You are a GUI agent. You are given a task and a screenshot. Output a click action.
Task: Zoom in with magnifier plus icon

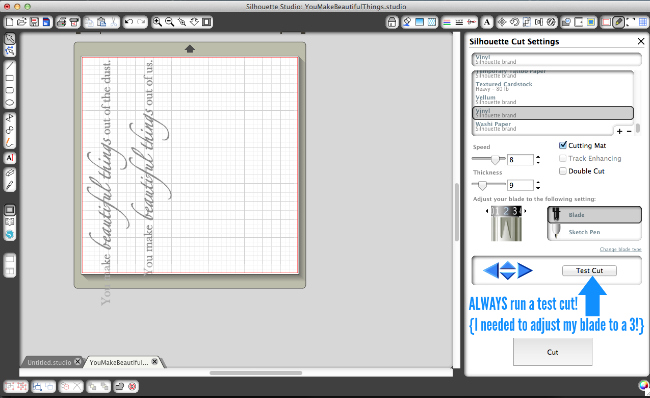157,22
